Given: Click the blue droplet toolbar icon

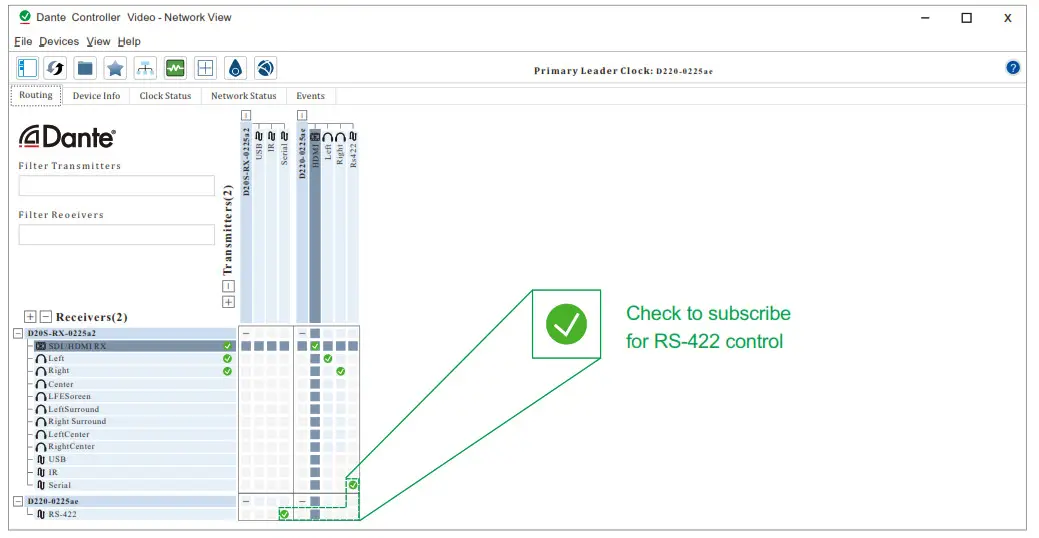Looking at the screenshot, I should click(x=235, y=68).
